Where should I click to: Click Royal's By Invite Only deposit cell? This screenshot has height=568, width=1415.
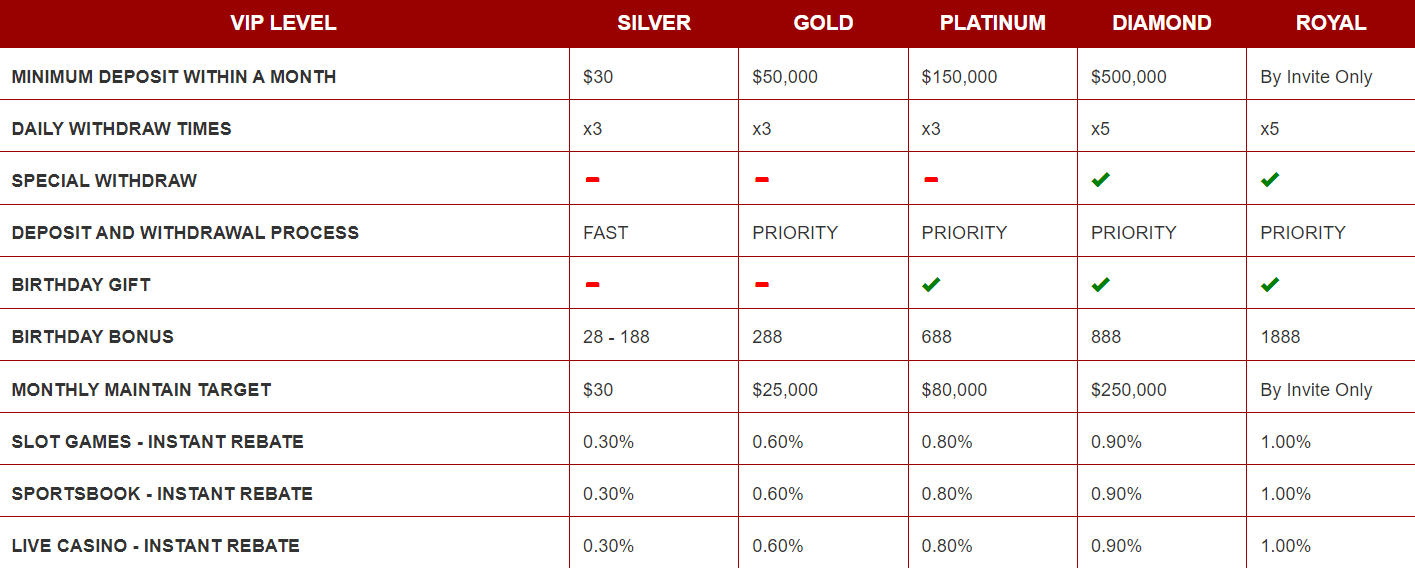pos(1316,77)
